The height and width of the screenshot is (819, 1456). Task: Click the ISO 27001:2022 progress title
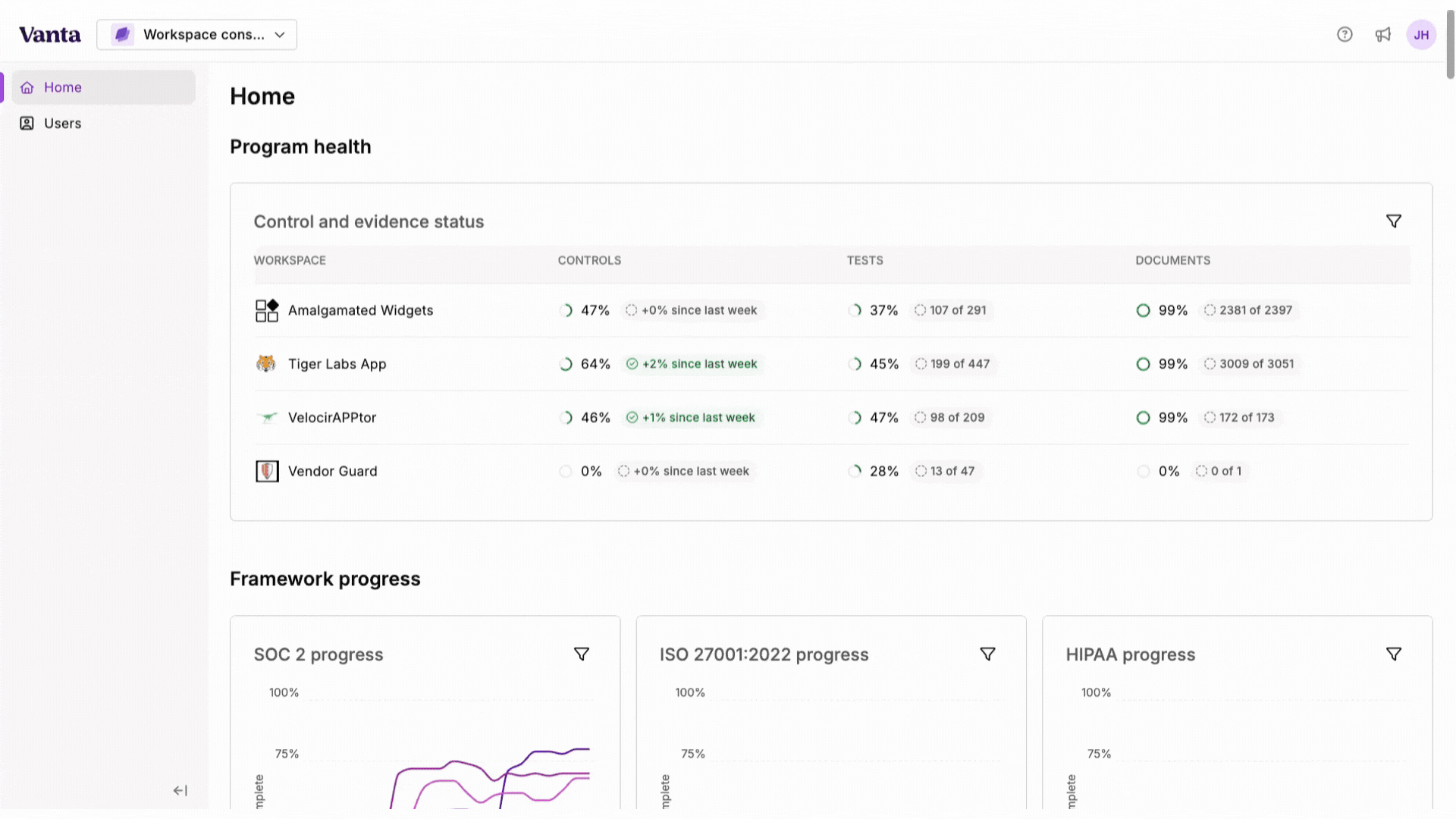[764, 654]
